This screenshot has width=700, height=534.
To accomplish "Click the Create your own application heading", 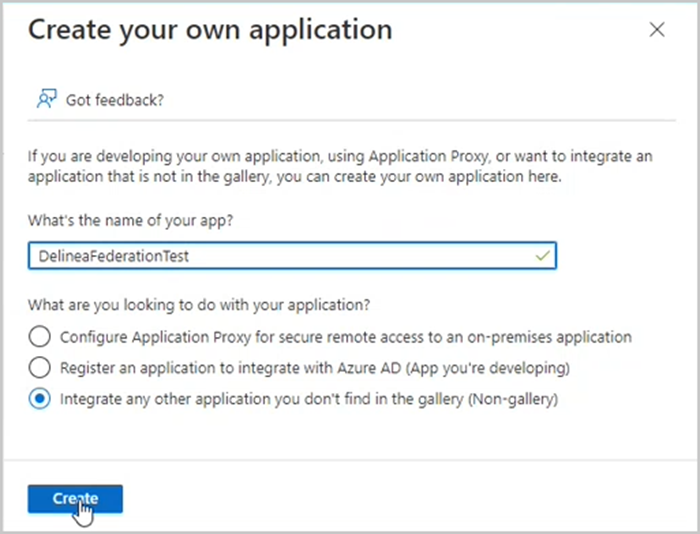I will click(210, 30).
